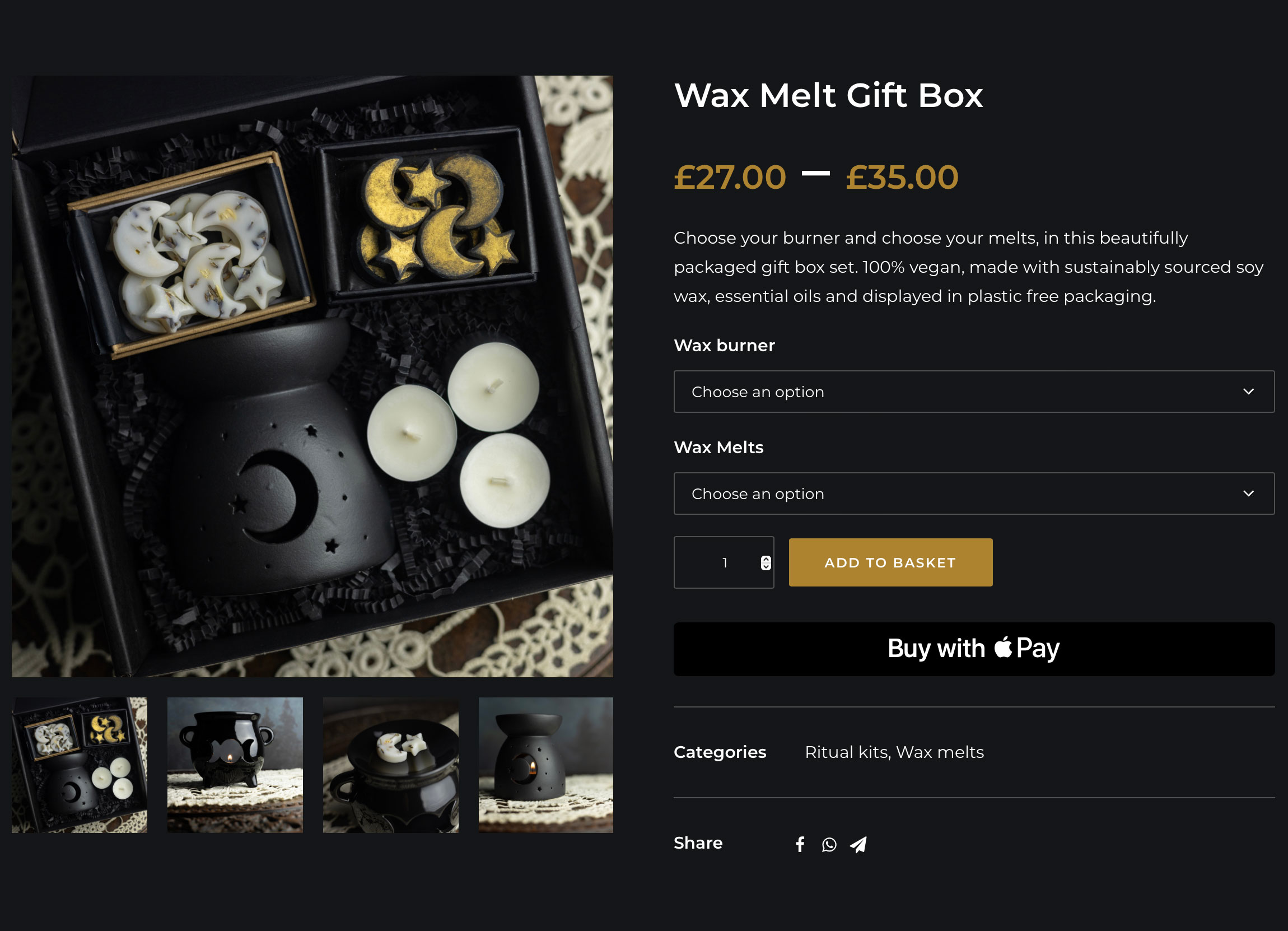Buy with Apple Pay

[973, 649]
